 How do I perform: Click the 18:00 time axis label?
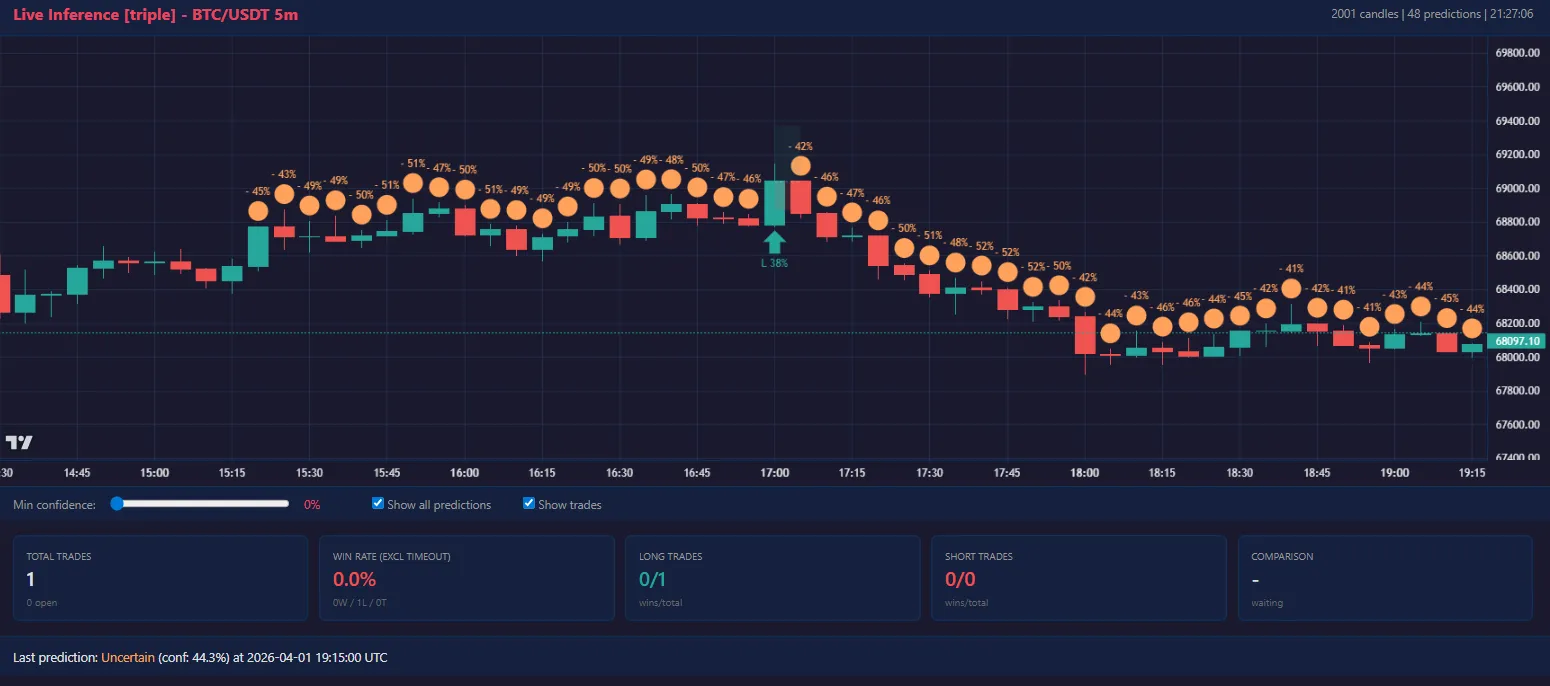[x=1085, y=472]
